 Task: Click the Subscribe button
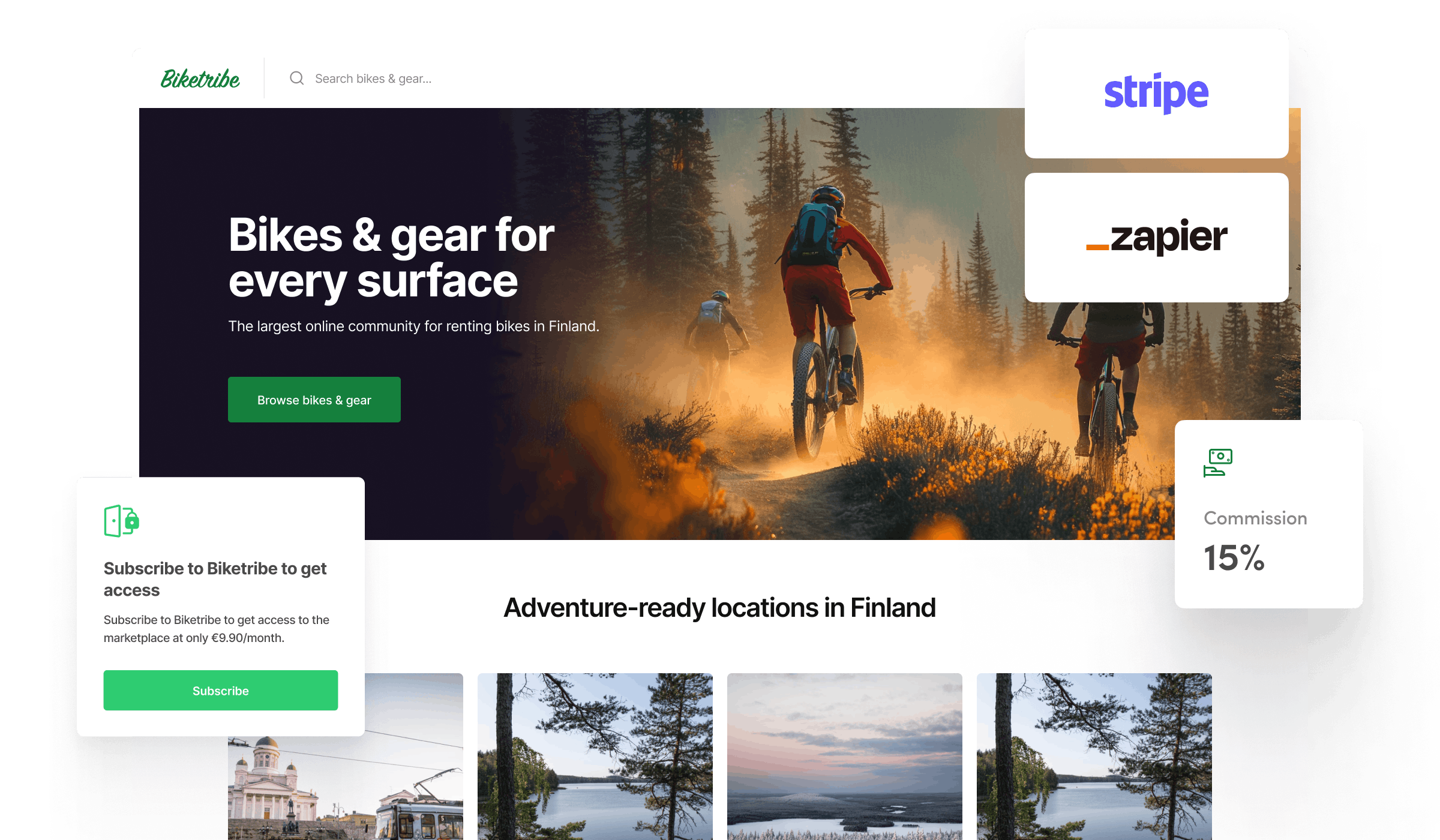tap(220, 690)
